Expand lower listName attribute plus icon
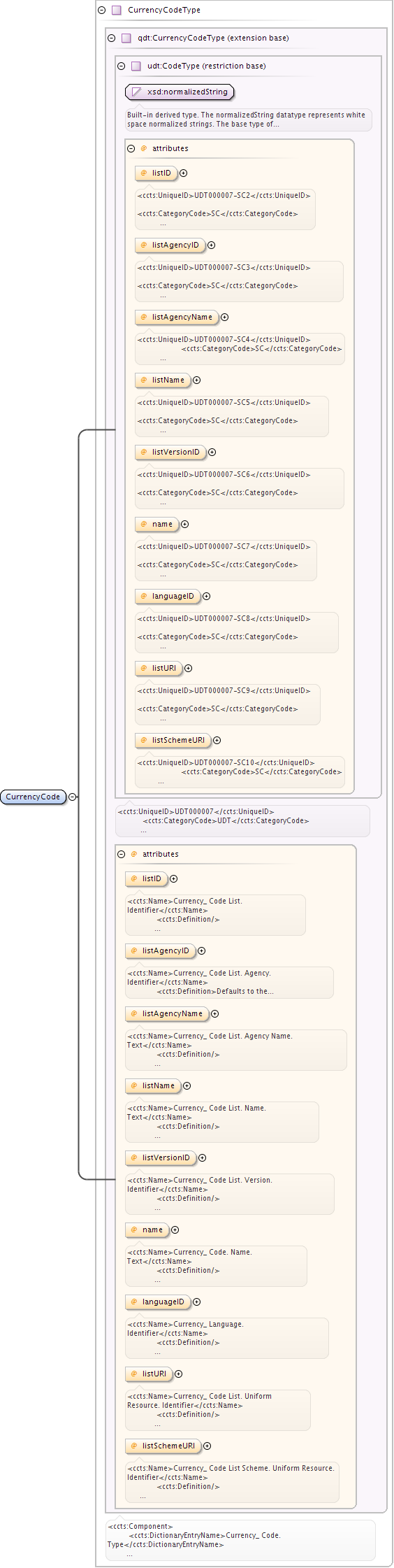 [x=187, y=1086]
